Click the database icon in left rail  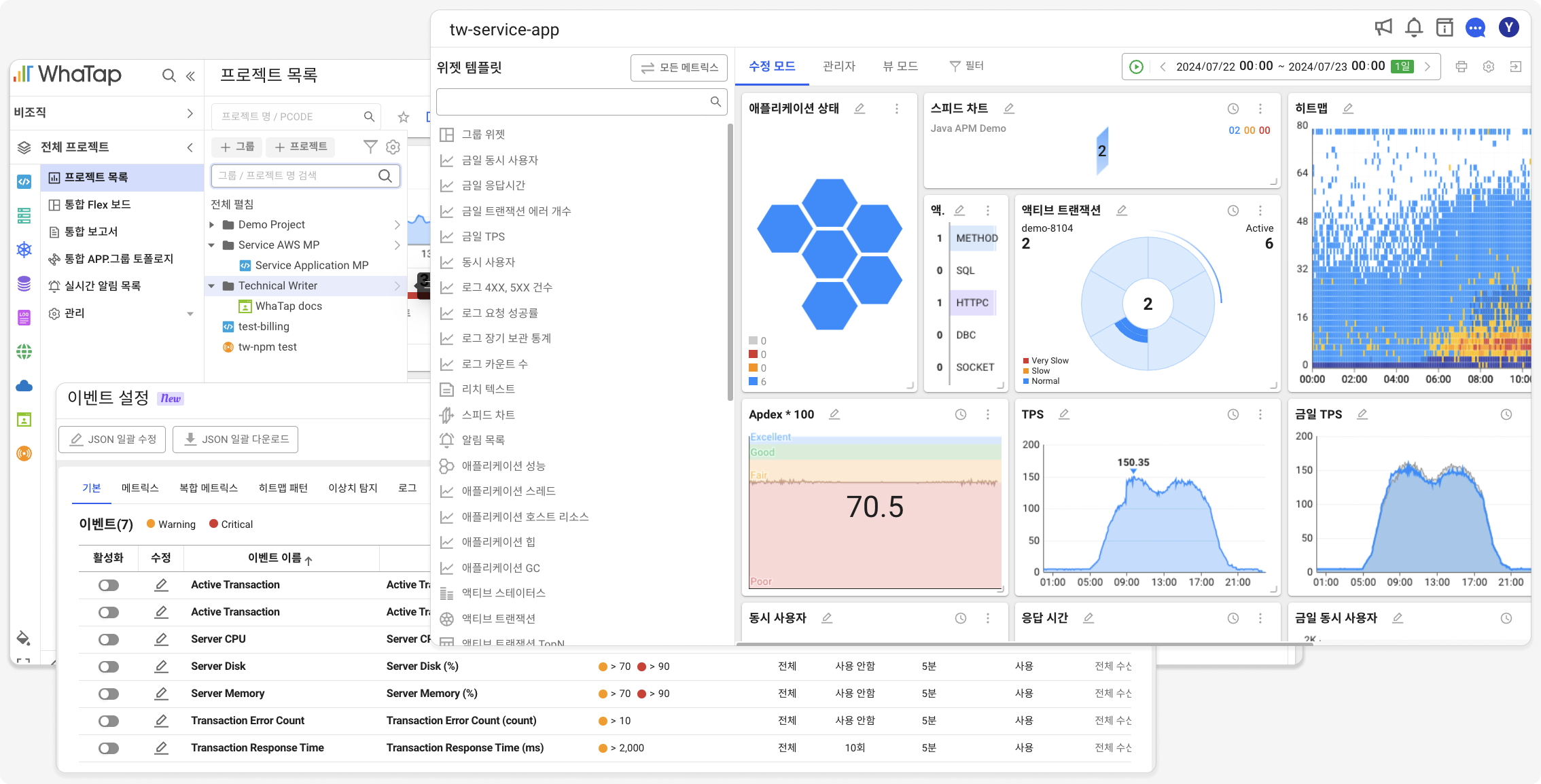(x=24, y=283)
